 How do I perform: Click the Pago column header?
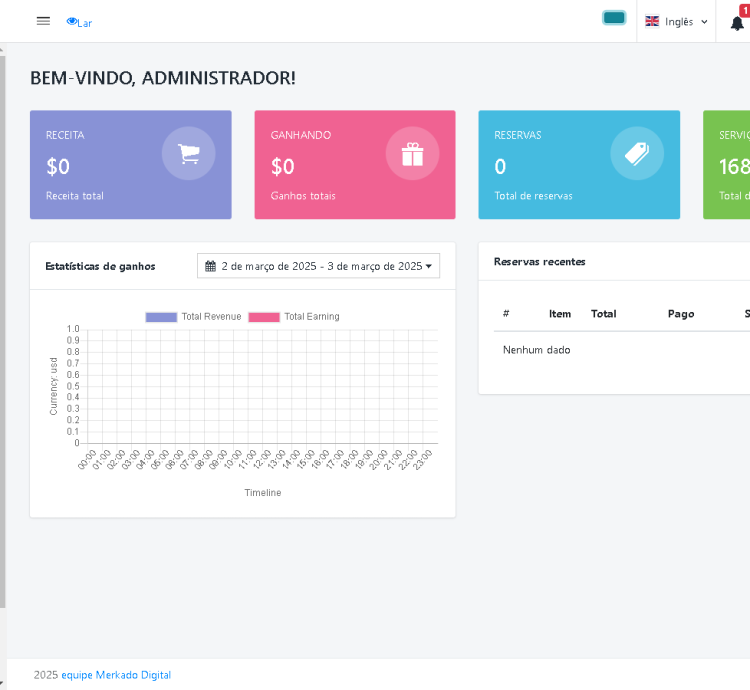click(680, 314)
